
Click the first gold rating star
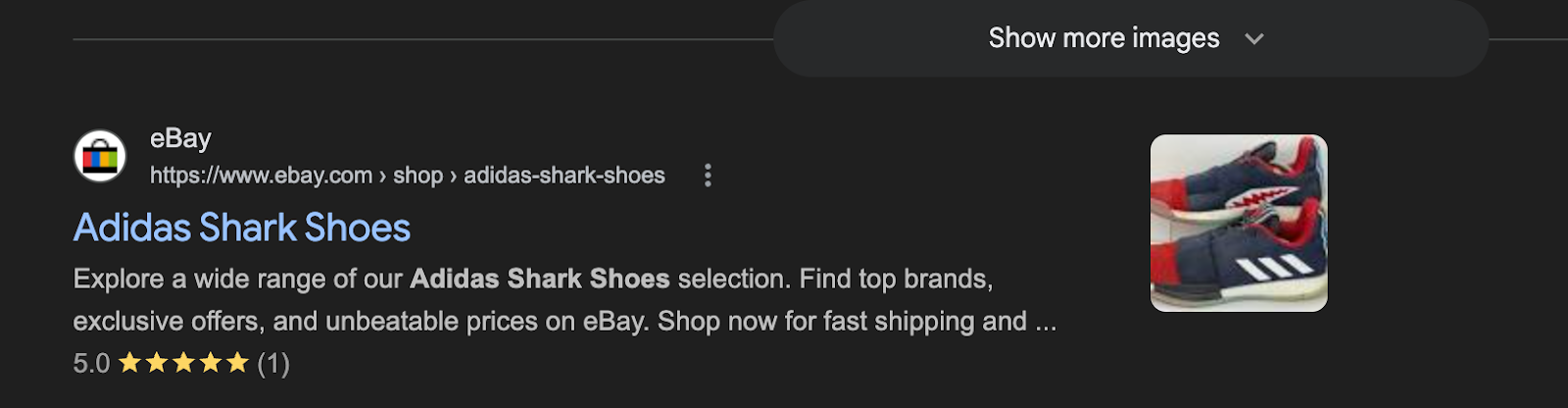click(x=129, y=363)
